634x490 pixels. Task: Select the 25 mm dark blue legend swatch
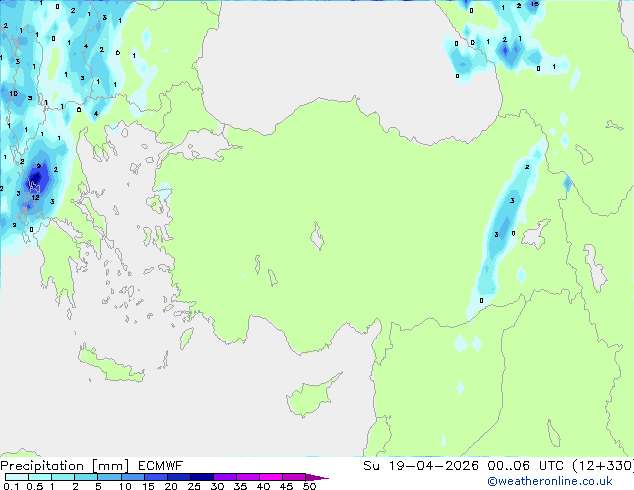pyautogui.click(x=201, y=477)
